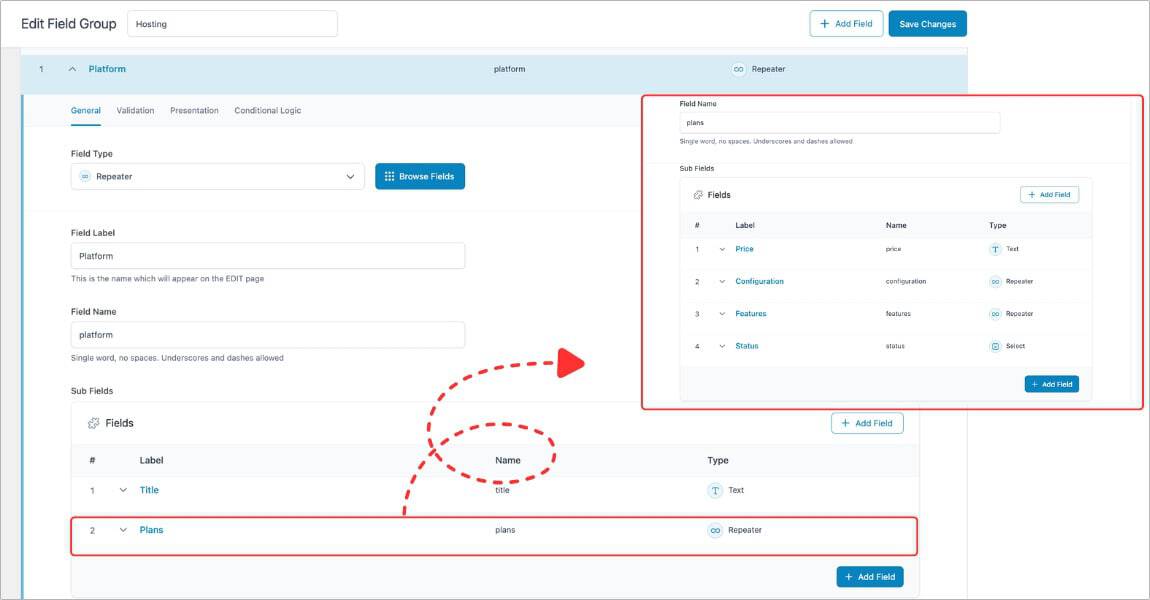
Task: Open the Status sub field link
Action: (x=747, y=346)
